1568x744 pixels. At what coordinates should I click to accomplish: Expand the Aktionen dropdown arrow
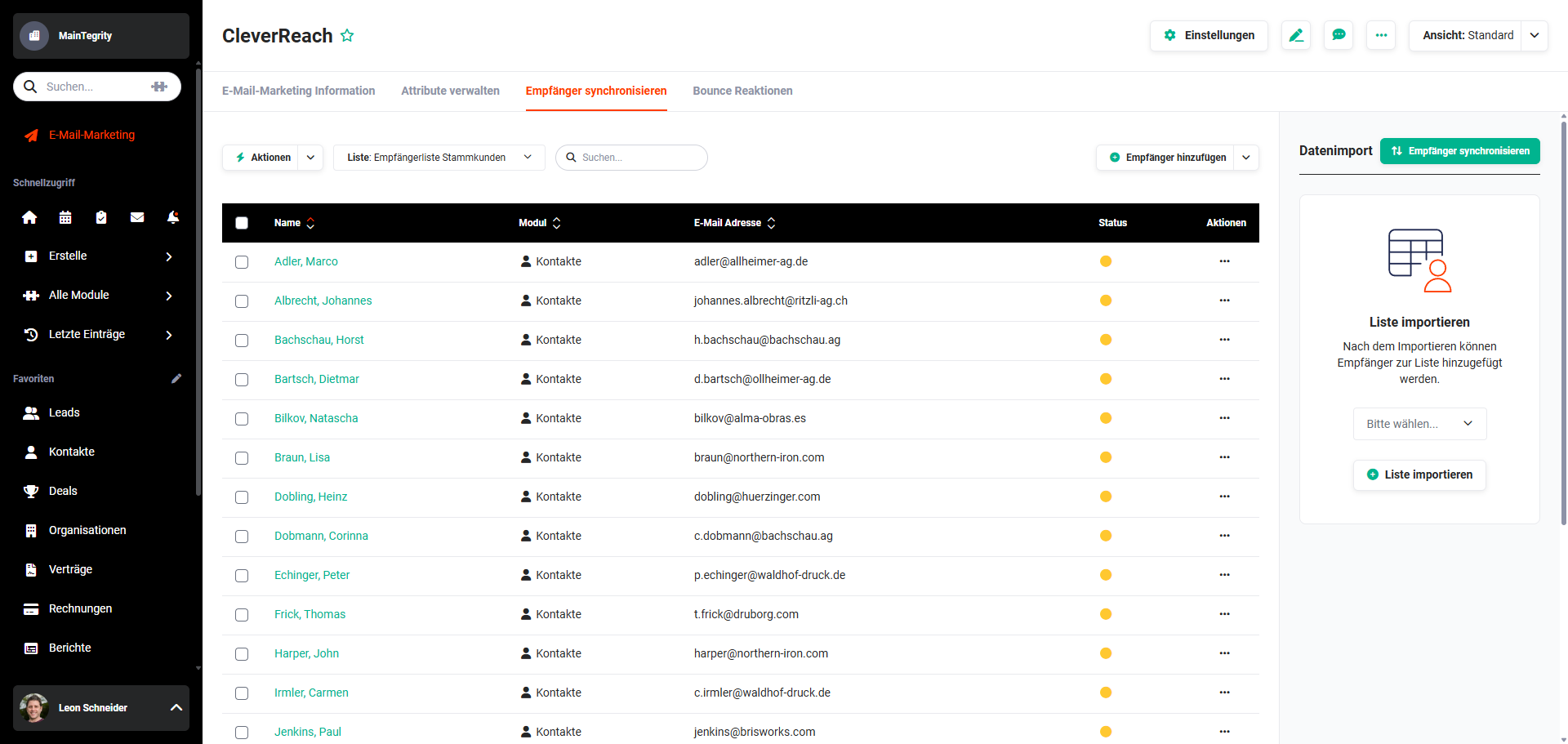coord(310,158)
